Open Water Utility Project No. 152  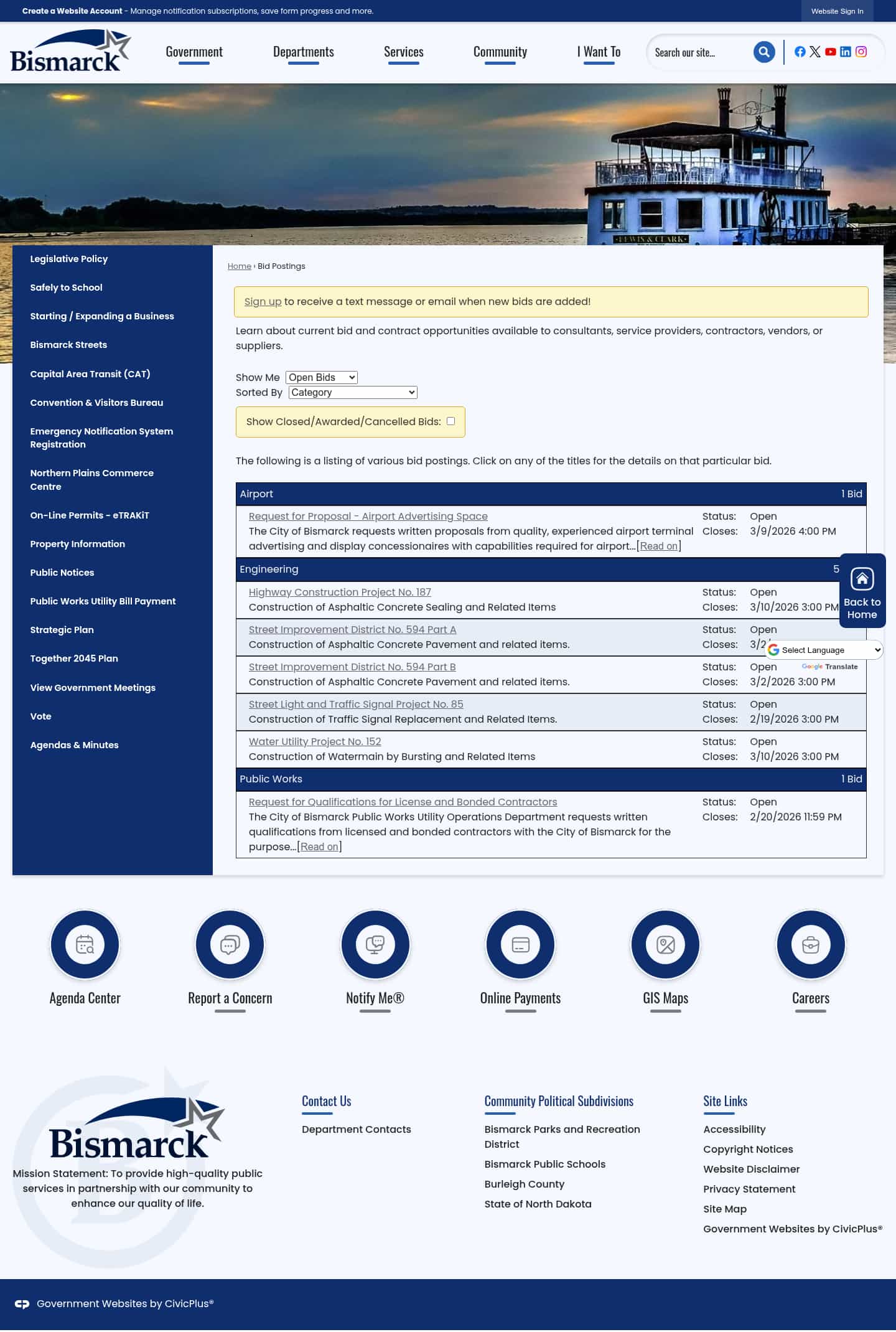[x=315, y=741]
